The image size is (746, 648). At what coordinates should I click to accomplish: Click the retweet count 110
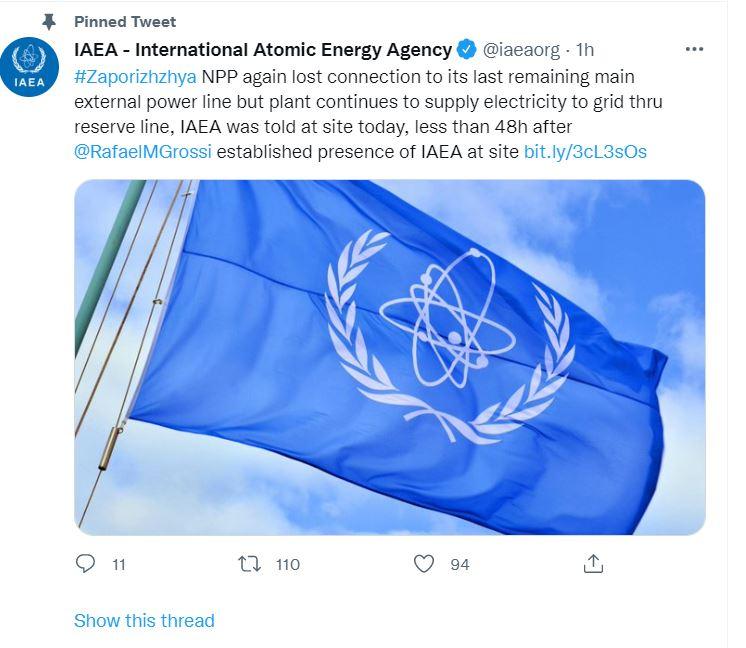point(287,565)
